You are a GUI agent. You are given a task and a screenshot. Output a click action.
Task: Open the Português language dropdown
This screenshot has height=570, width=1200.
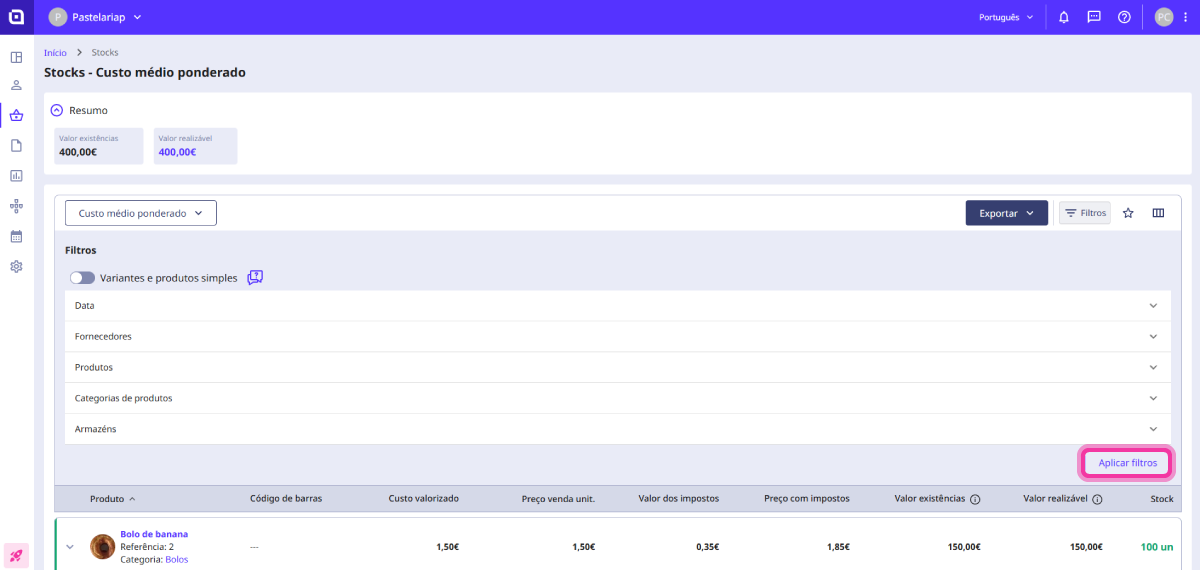[x=1006, y=17]
